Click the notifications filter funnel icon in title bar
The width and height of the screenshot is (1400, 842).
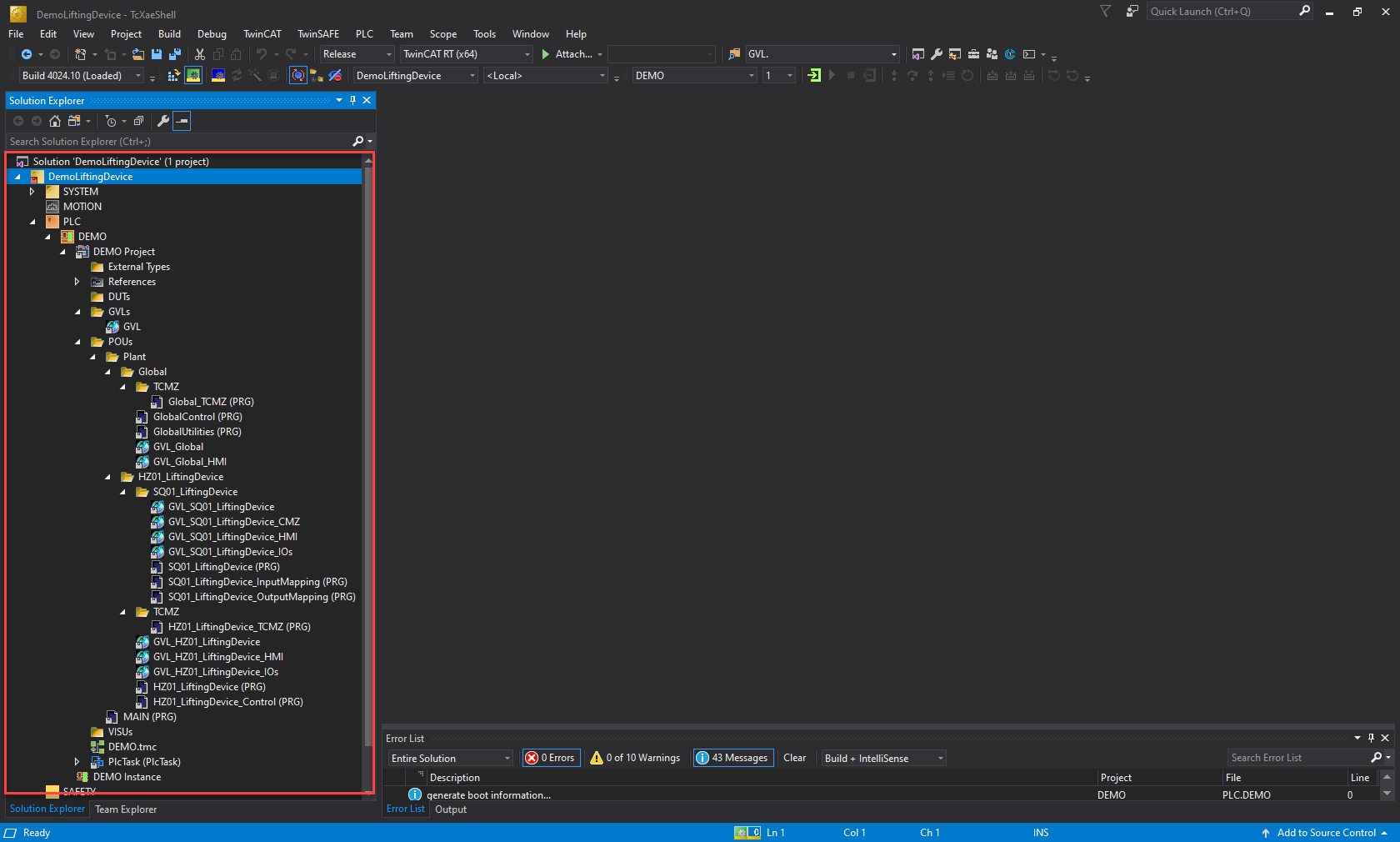pos(1106,12)
